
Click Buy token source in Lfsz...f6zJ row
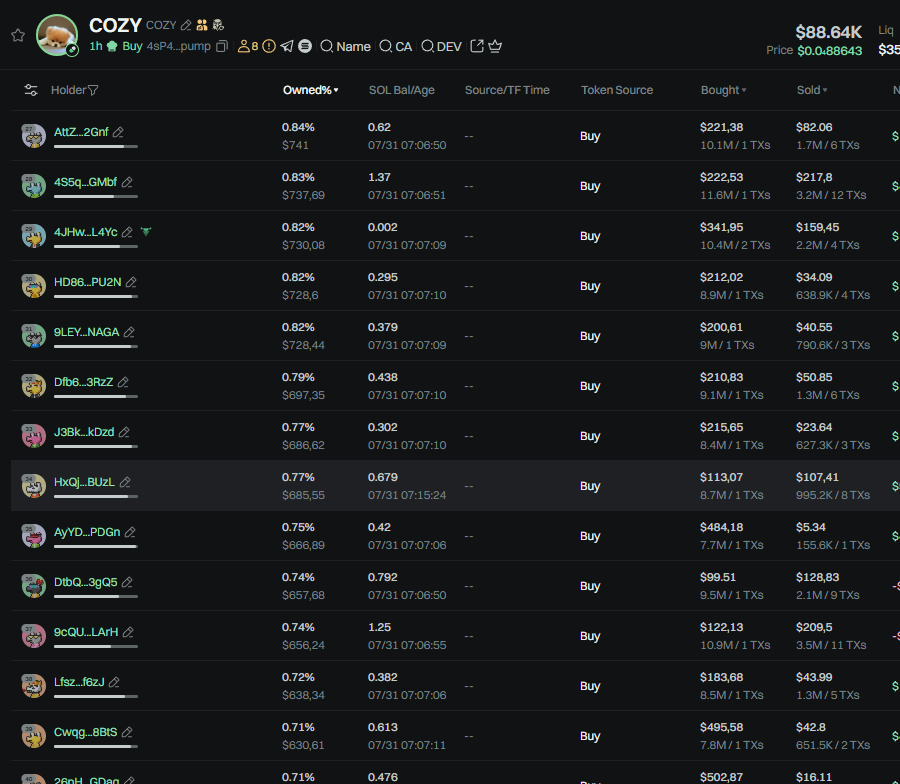[590, 686]
